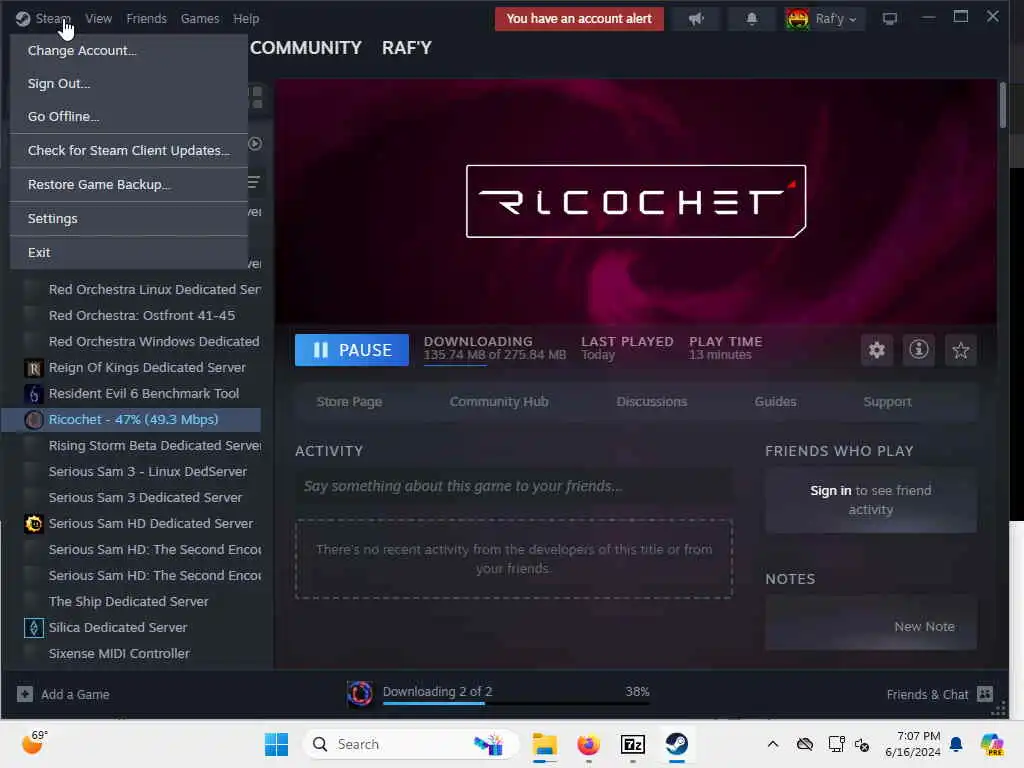Click Add a Game
The image size is (1024, 768).
tap(63, 694)
